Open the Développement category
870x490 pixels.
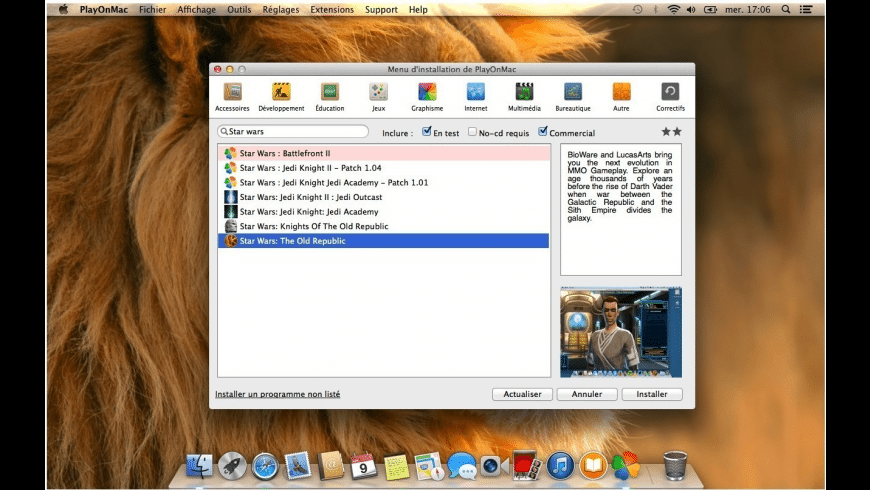[281, 97]
